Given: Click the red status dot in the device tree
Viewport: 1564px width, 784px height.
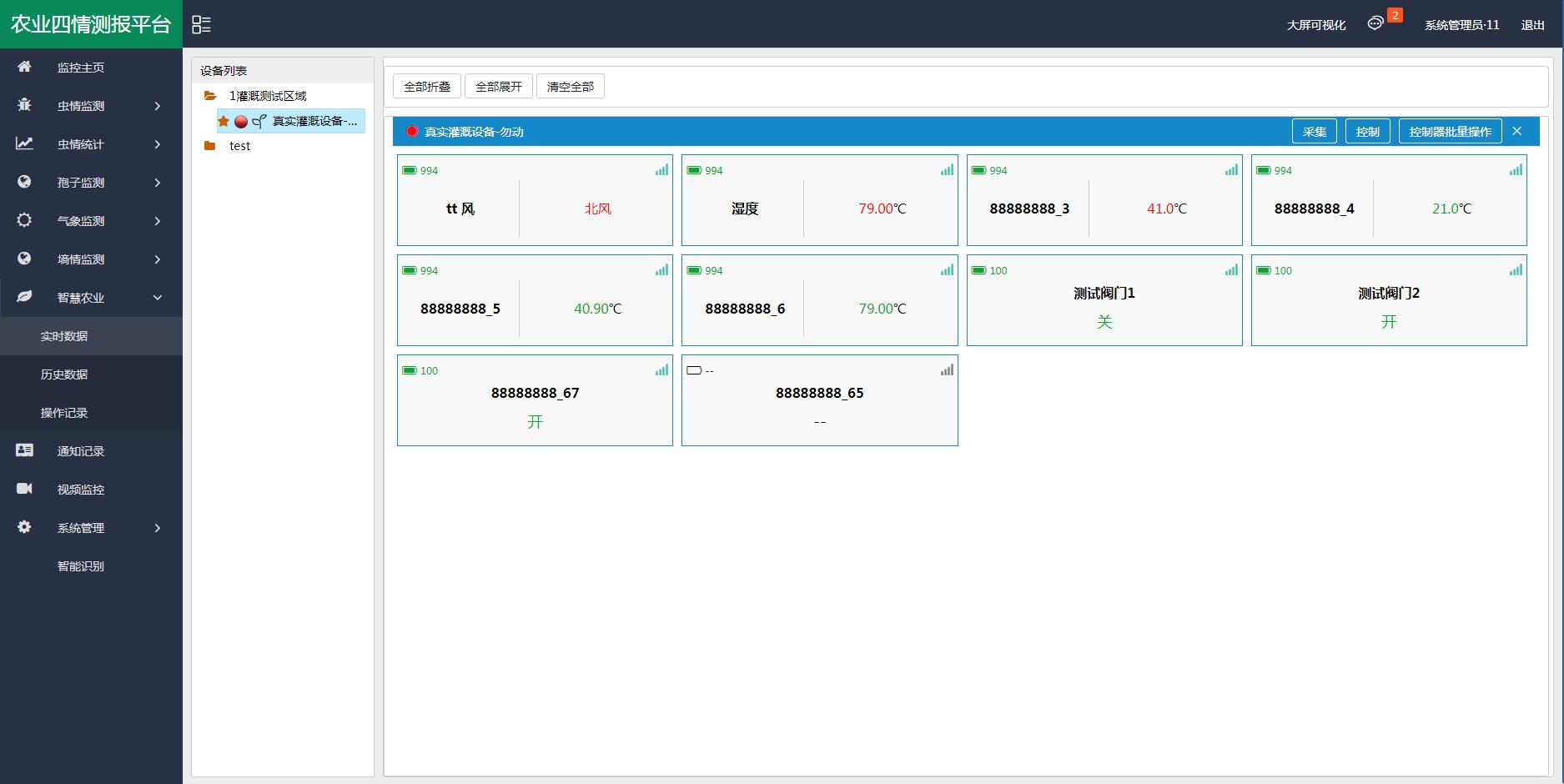Looking at the screenshot, I should (241, 122).
